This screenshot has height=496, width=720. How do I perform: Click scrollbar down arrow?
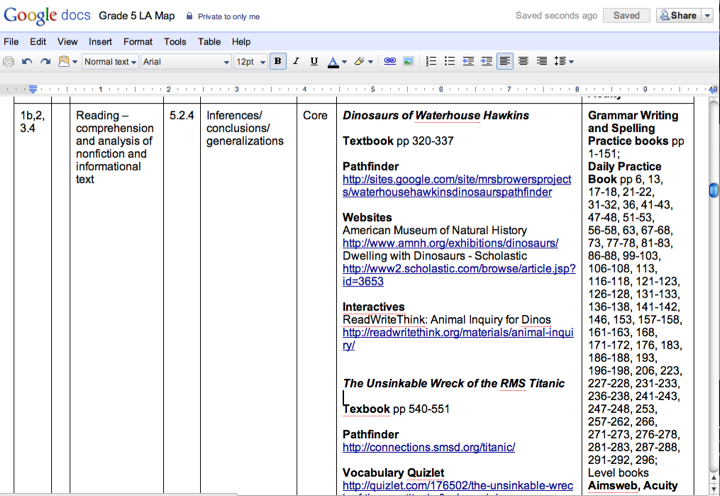714,490
